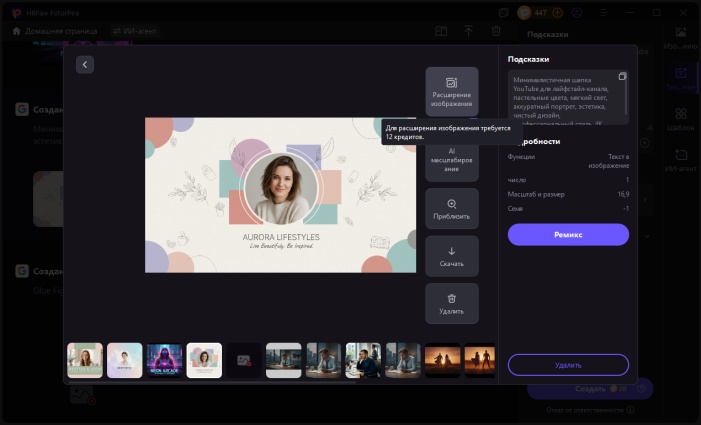Open the failed image placeholder thumbnail
The height and width of the screenshot is (425, 701).
(243, 360)
